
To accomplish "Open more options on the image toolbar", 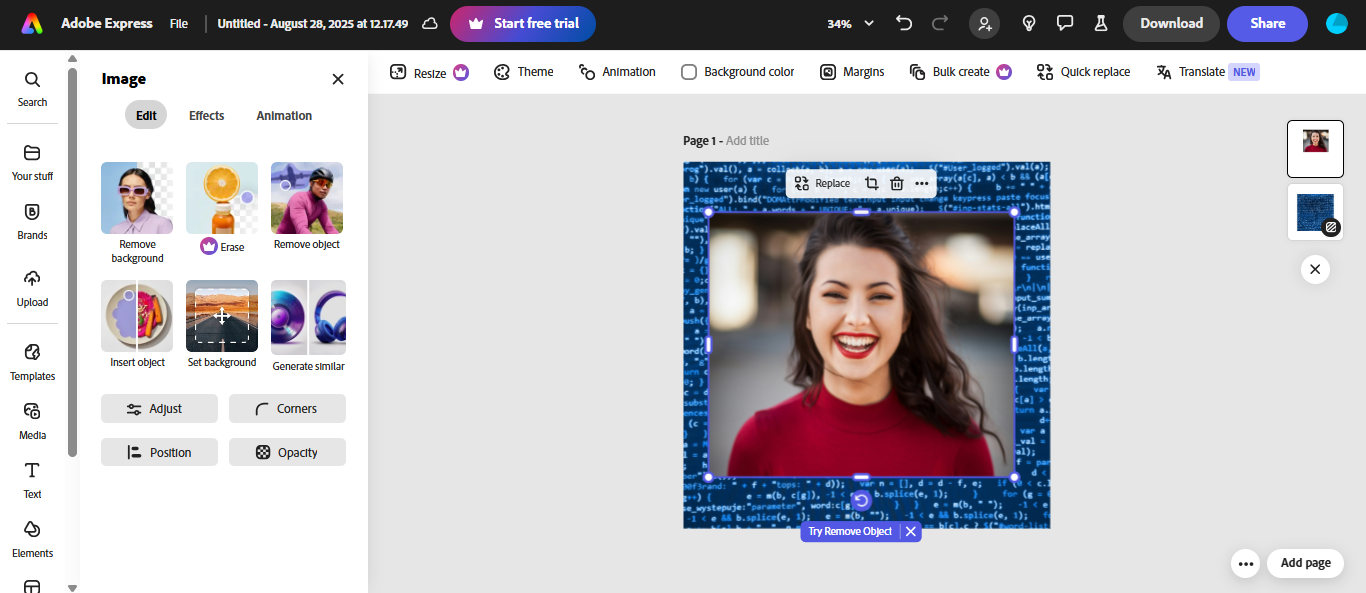I will pos(921,183).
